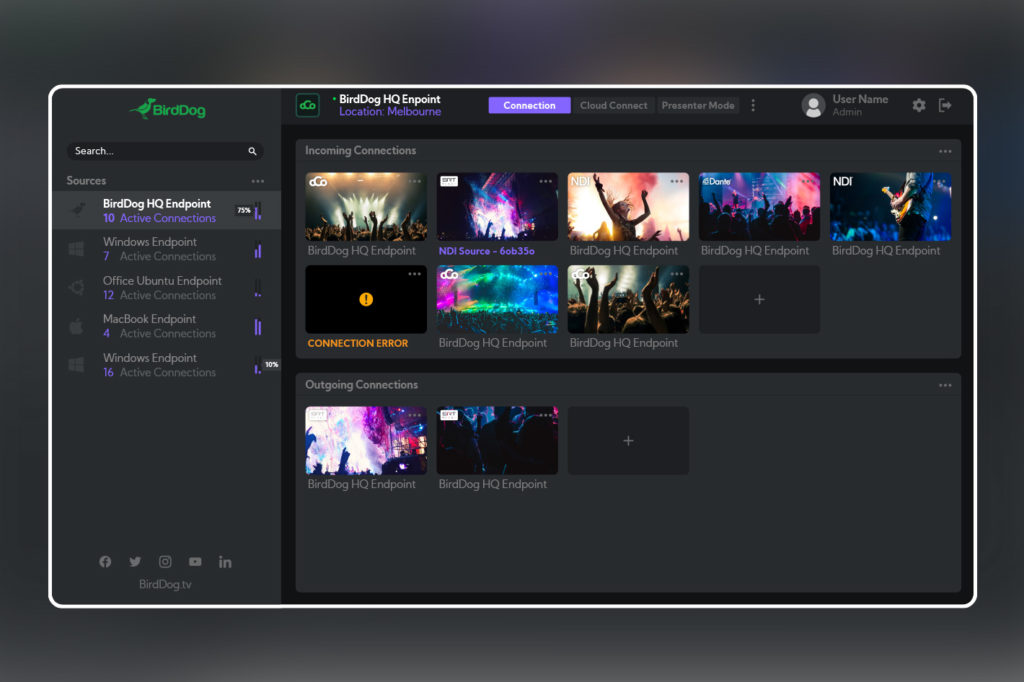
Task: Open the Facebook social link
Action: (x=105, y=562)
